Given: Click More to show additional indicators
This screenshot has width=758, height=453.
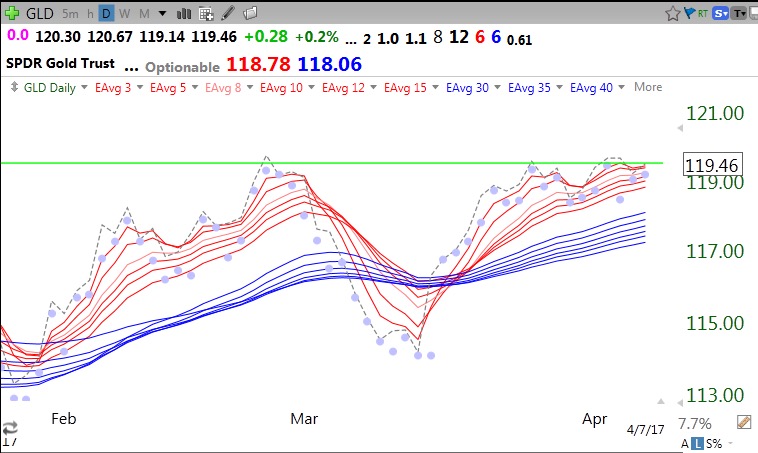Looking at the screenshot, I should point(648,87).
